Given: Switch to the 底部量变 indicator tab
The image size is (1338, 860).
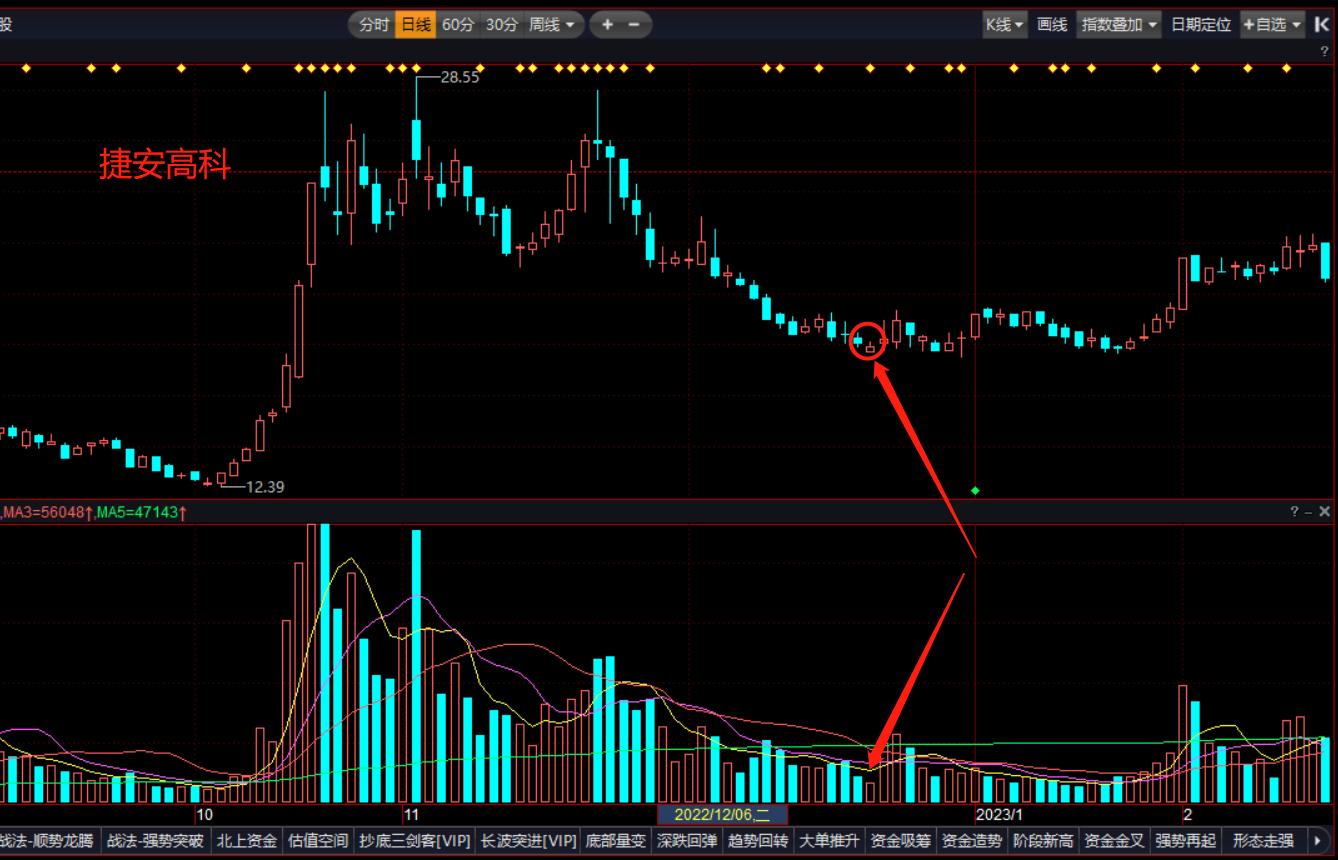Looking at the screenshot, I should 616,840.
